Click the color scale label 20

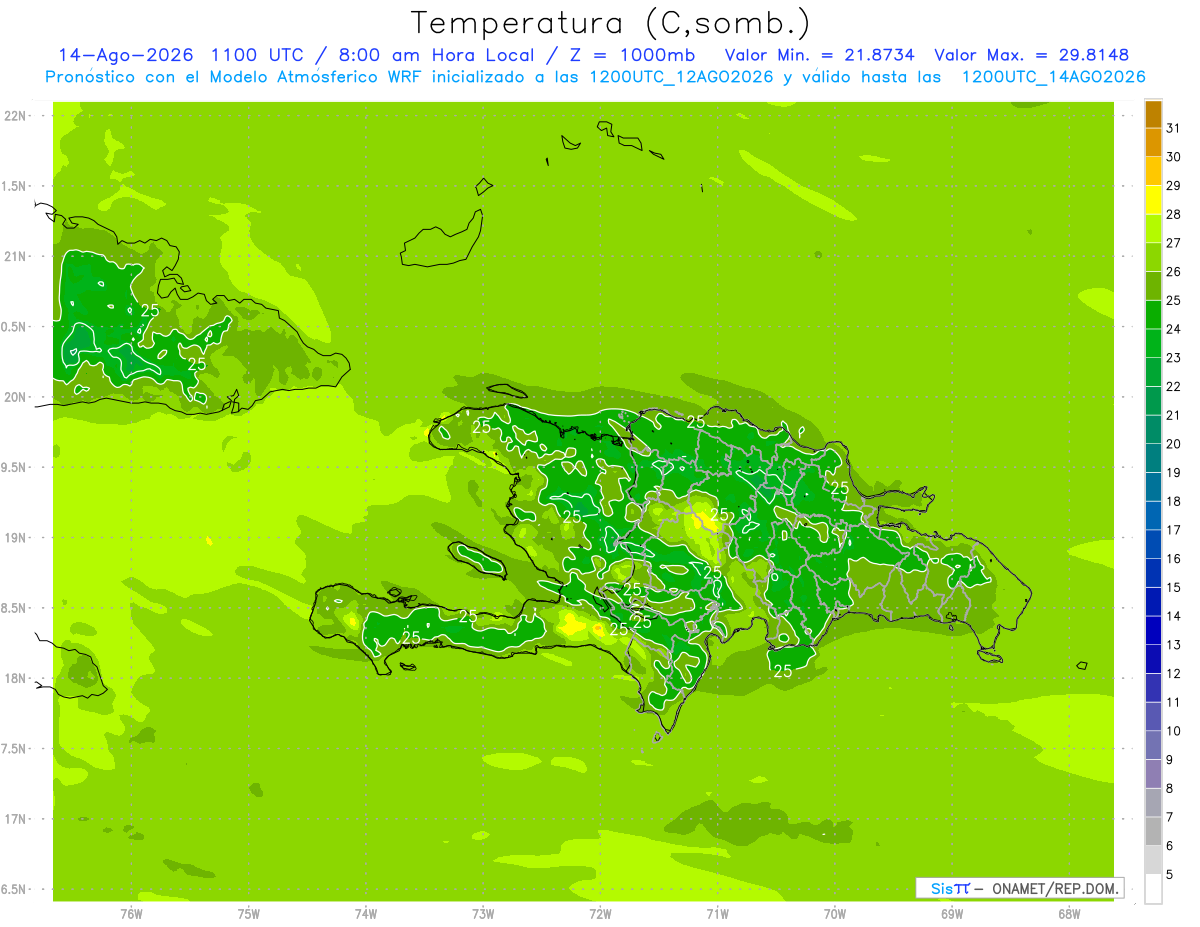[1174, 443]
